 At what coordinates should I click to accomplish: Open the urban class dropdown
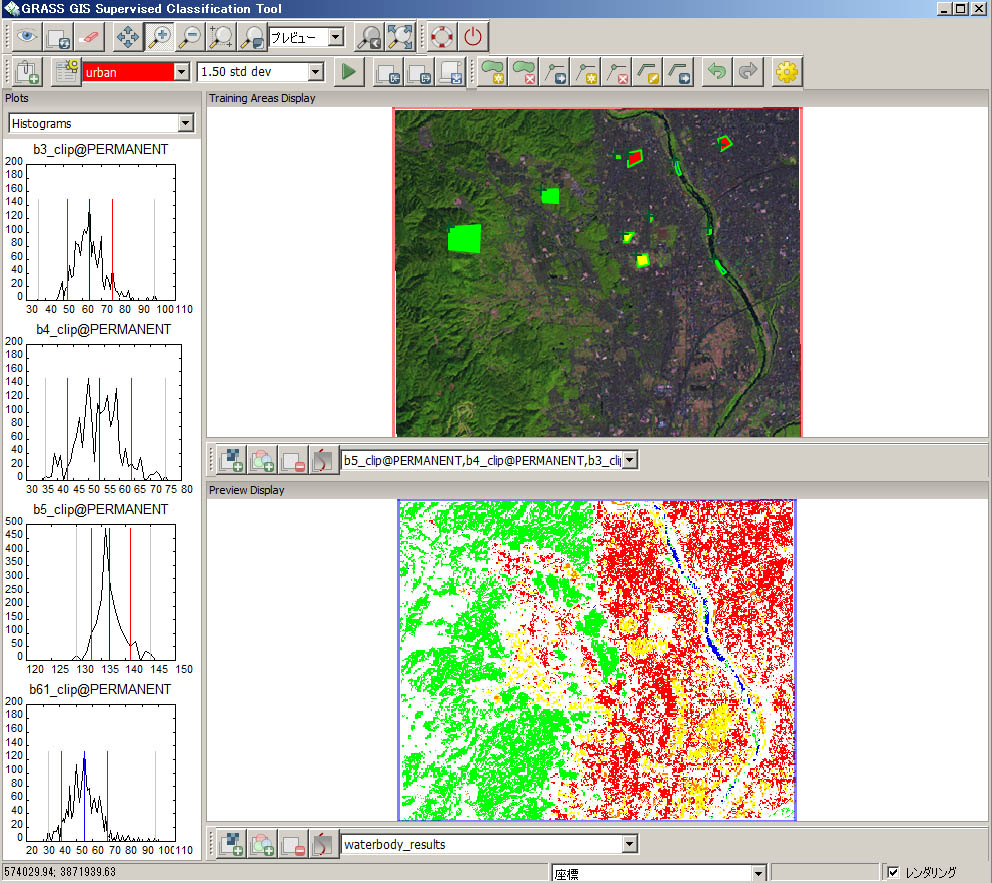[182, 72]
